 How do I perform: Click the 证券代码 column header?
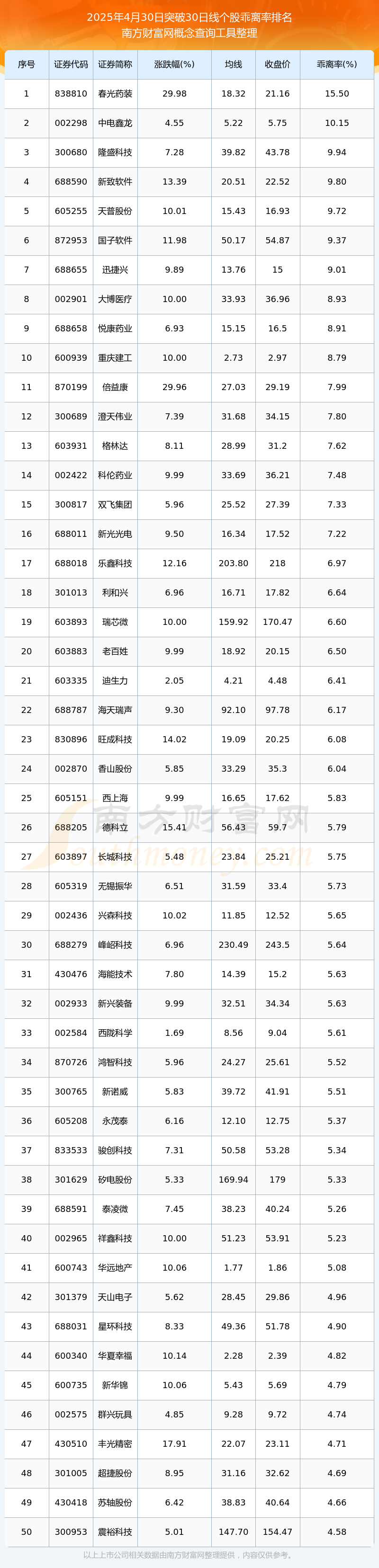71,64
